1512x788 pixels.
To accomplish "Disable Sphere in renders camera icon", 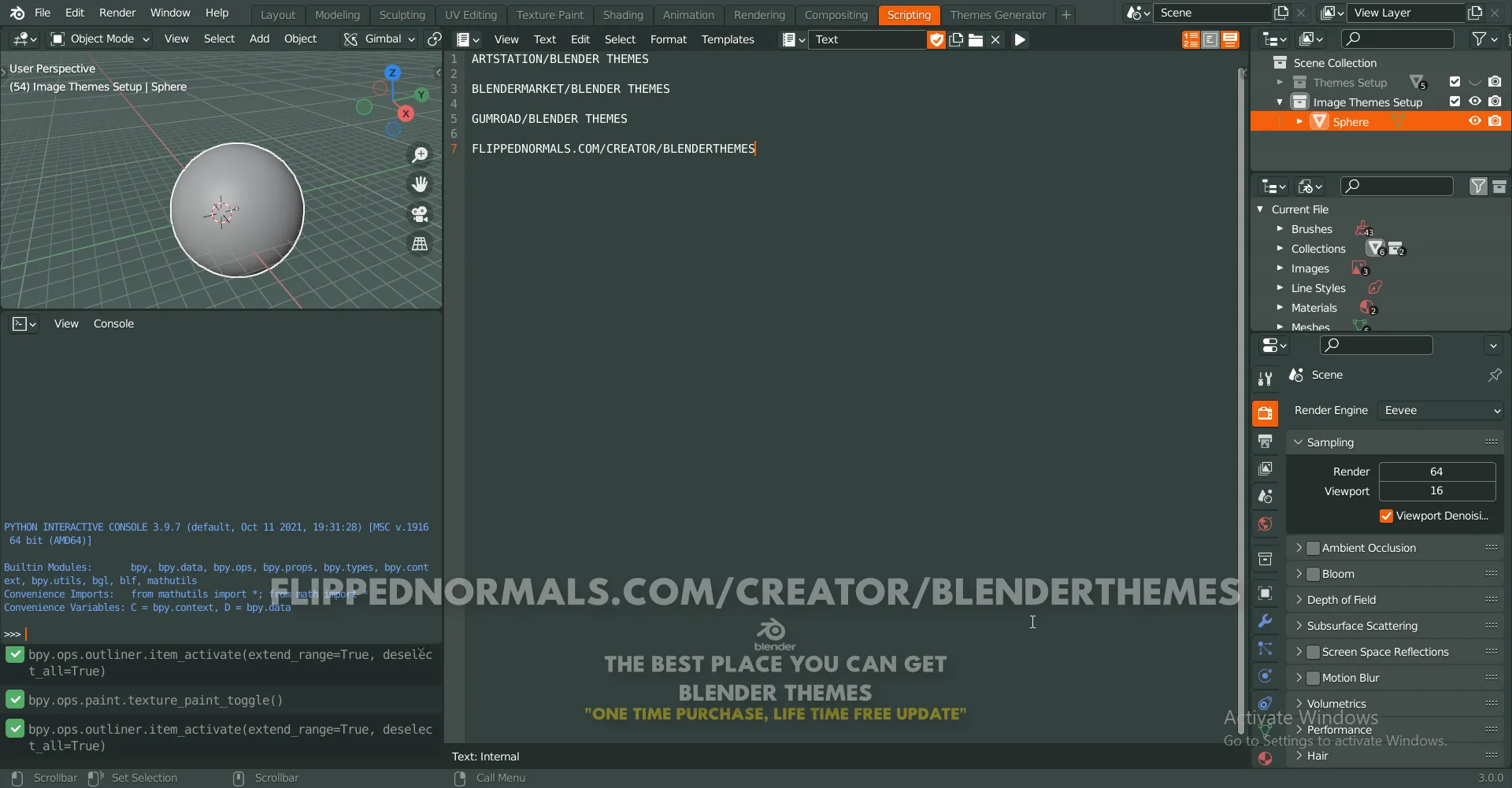I will pyautogui.click(x=1495, y=121).
